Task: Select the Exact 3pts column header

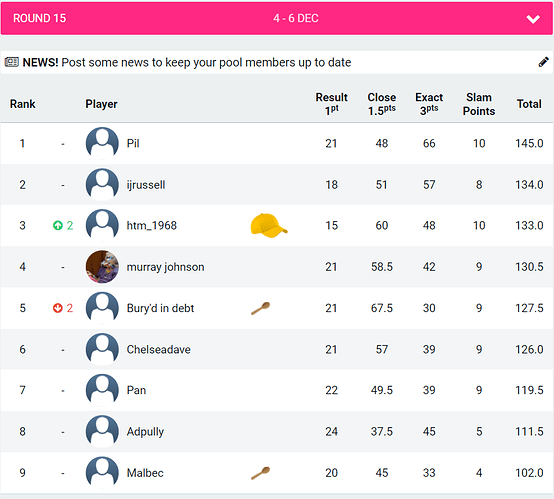Action: pos(429,104)
